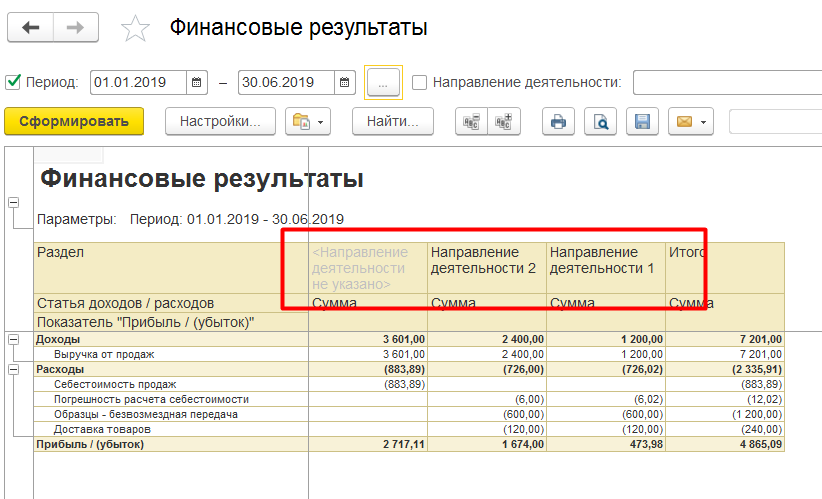Open calendar for end date 30.06.2019
Viewport: 822px width, 499px height.
click(344, 82)
